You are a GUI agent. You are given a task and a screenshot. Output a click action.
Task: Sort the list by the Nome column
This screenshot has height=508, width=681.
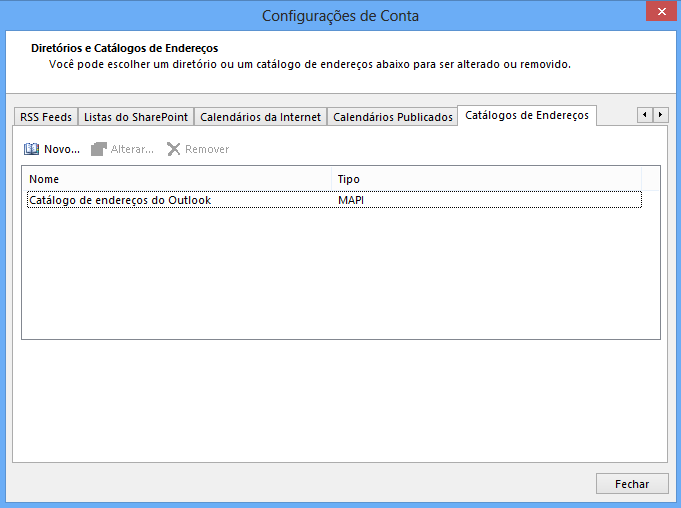coord(177,179)
